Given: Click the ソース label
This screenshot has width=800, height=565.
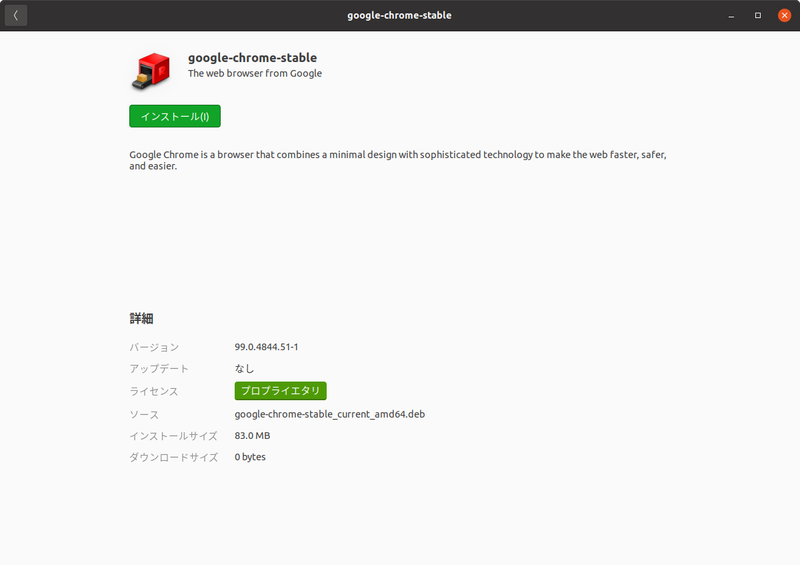Looking at the screenshot, I should (x=144, y=415).
